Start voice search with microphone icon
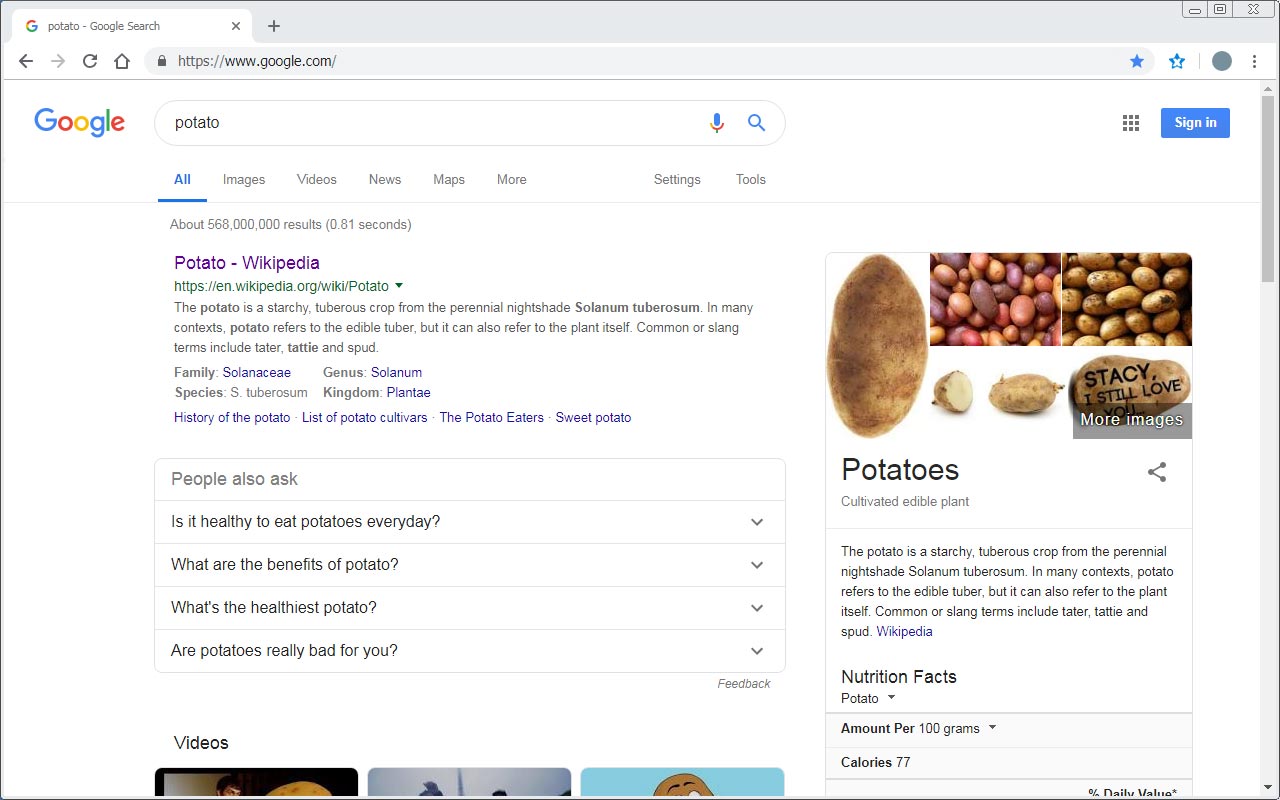This screenshot has height=800, width=1280. coord(717,123)
